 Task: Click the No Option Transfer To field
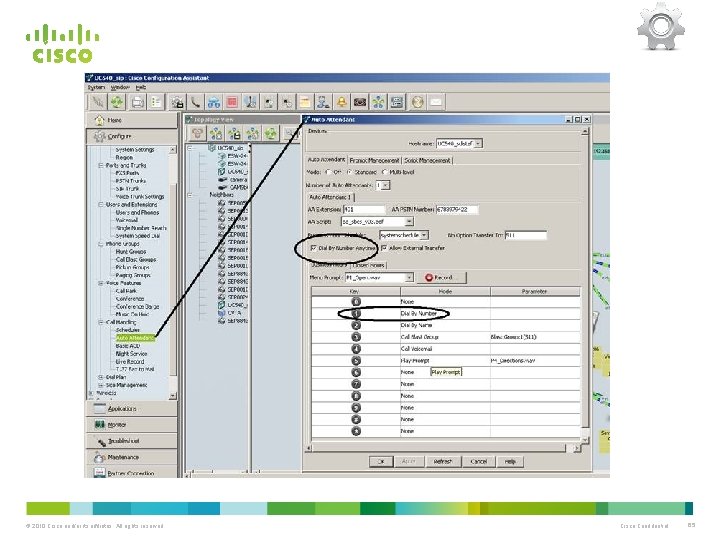point(526,235)
